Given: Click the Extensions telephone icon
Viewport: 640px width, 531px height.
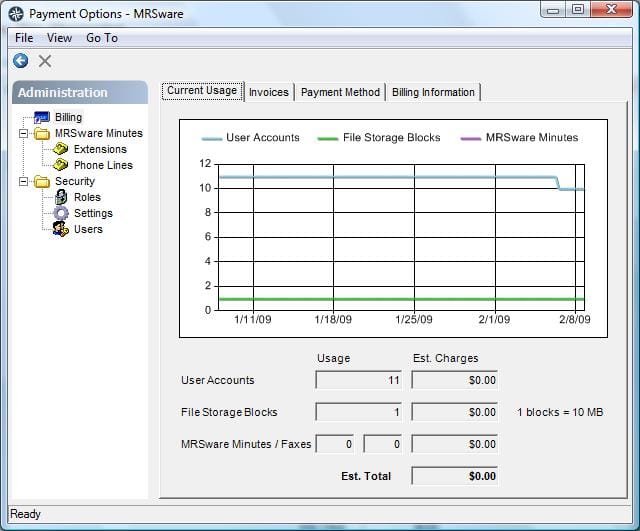Looking at the screenshot, I should [x=60, y=149].
